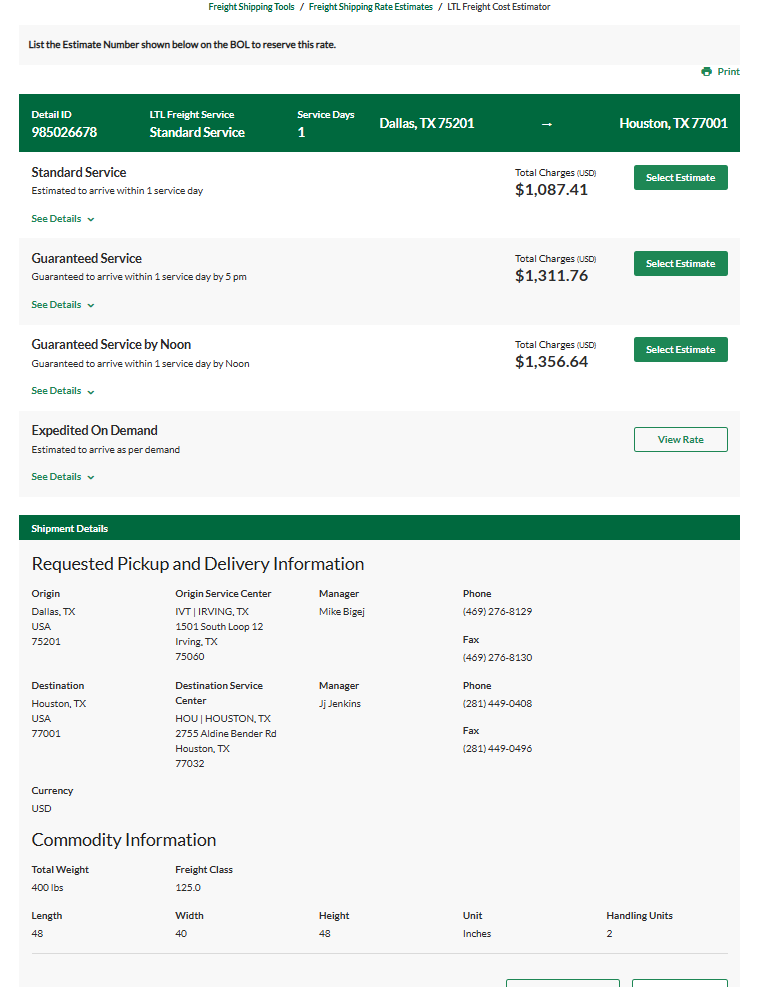Image resolution: width=775 pixels, height=987 pixels.
Task: Open Freight Shipping Rate Estimates breadcrumb
Action: (371, 7)
